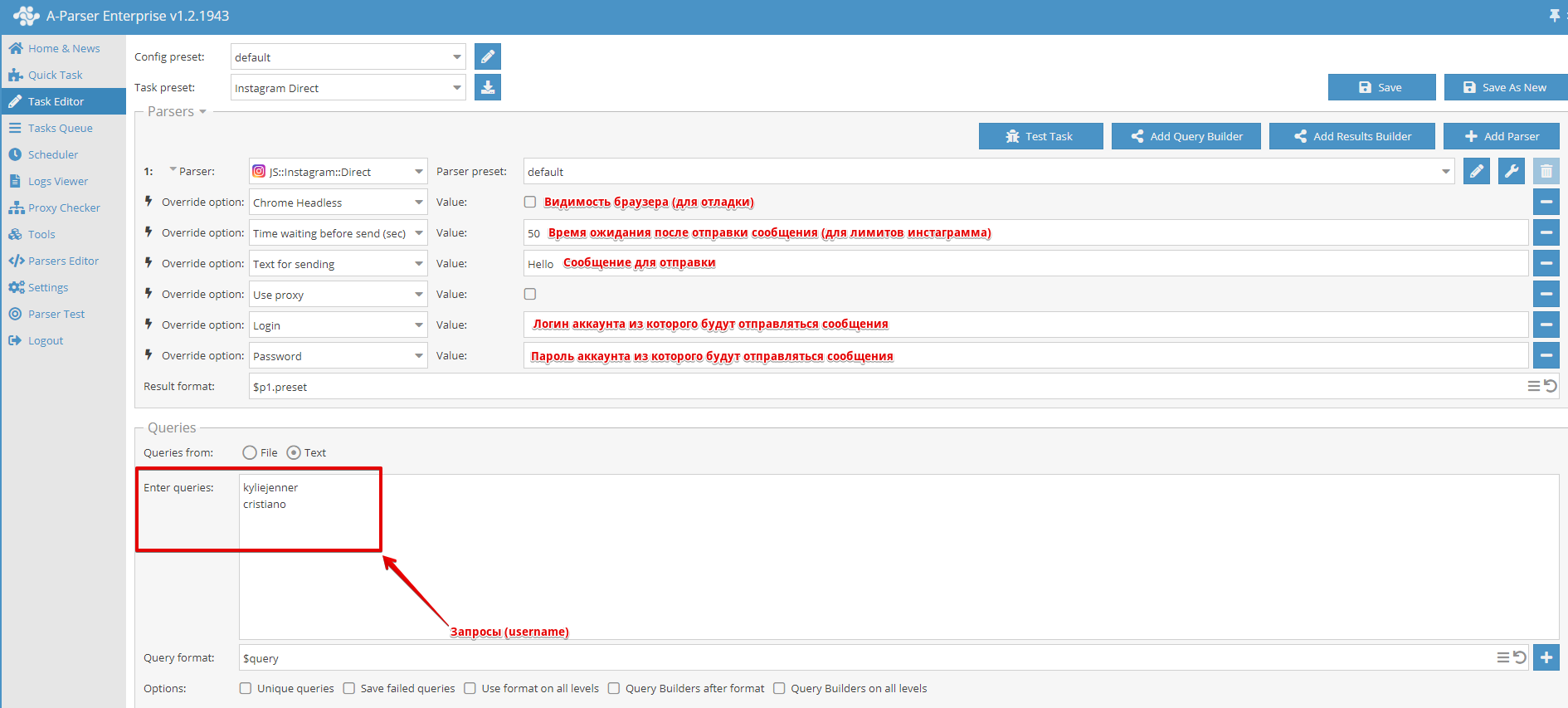Click the A-Parser logo in the header
This screenshot has width=1568, height=708.
pyautogui.click(x=27, y=16)
